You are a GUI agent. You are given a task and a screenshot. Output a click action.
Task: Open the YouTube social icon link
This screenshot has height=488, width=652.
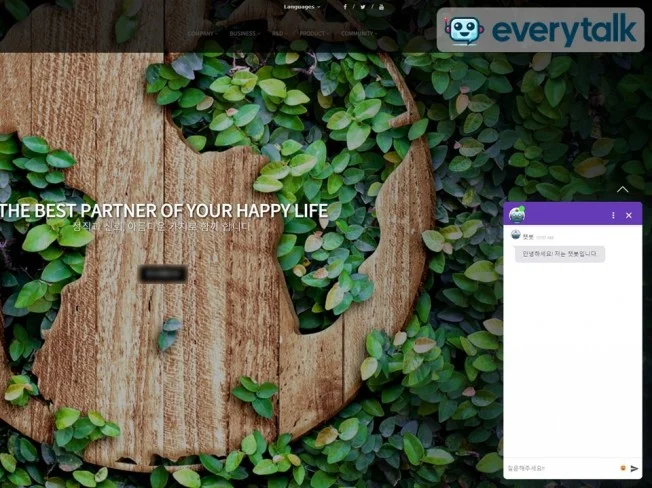pos(381,7)
